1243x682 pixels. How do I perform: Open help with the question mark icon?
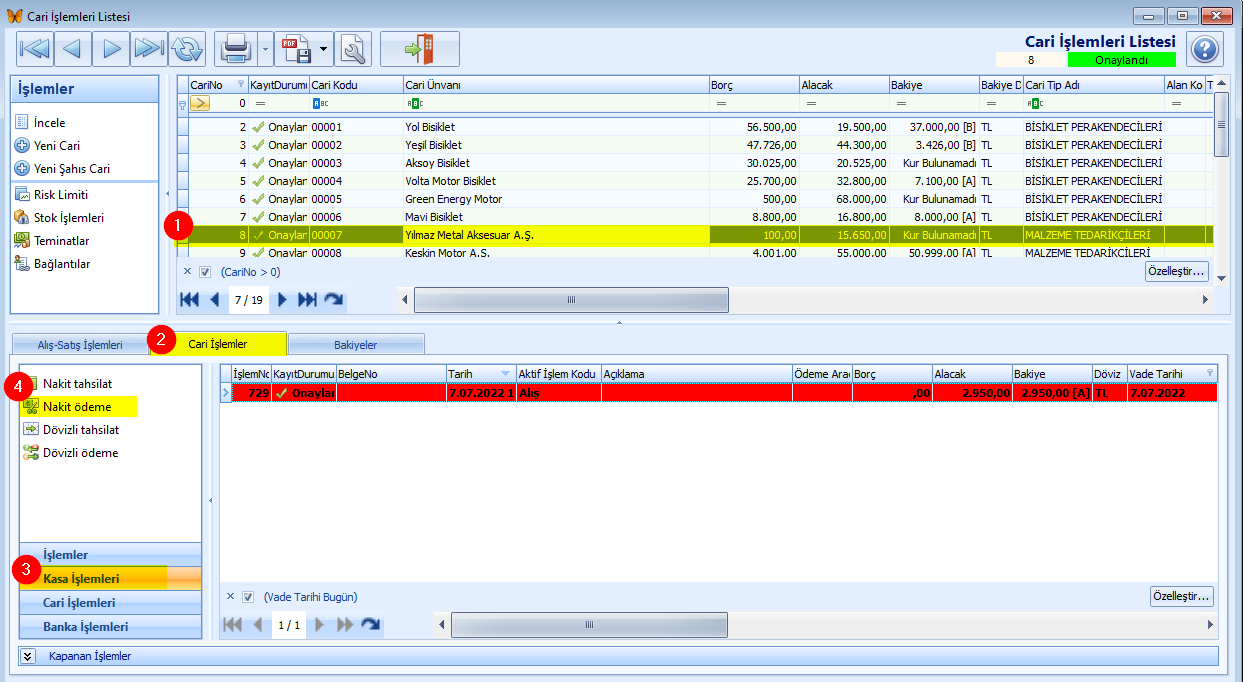(x=1205, y=48)
